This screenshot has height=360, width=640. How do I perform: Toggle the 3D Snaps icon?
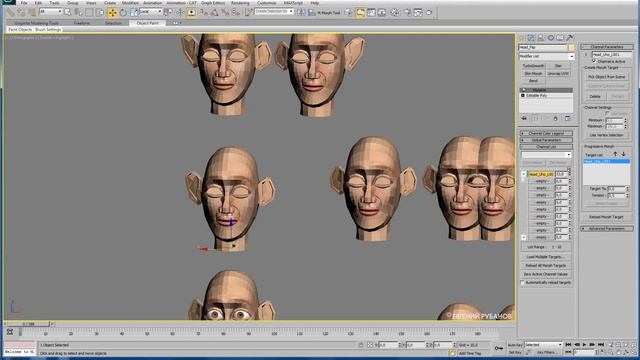(203, 13)
